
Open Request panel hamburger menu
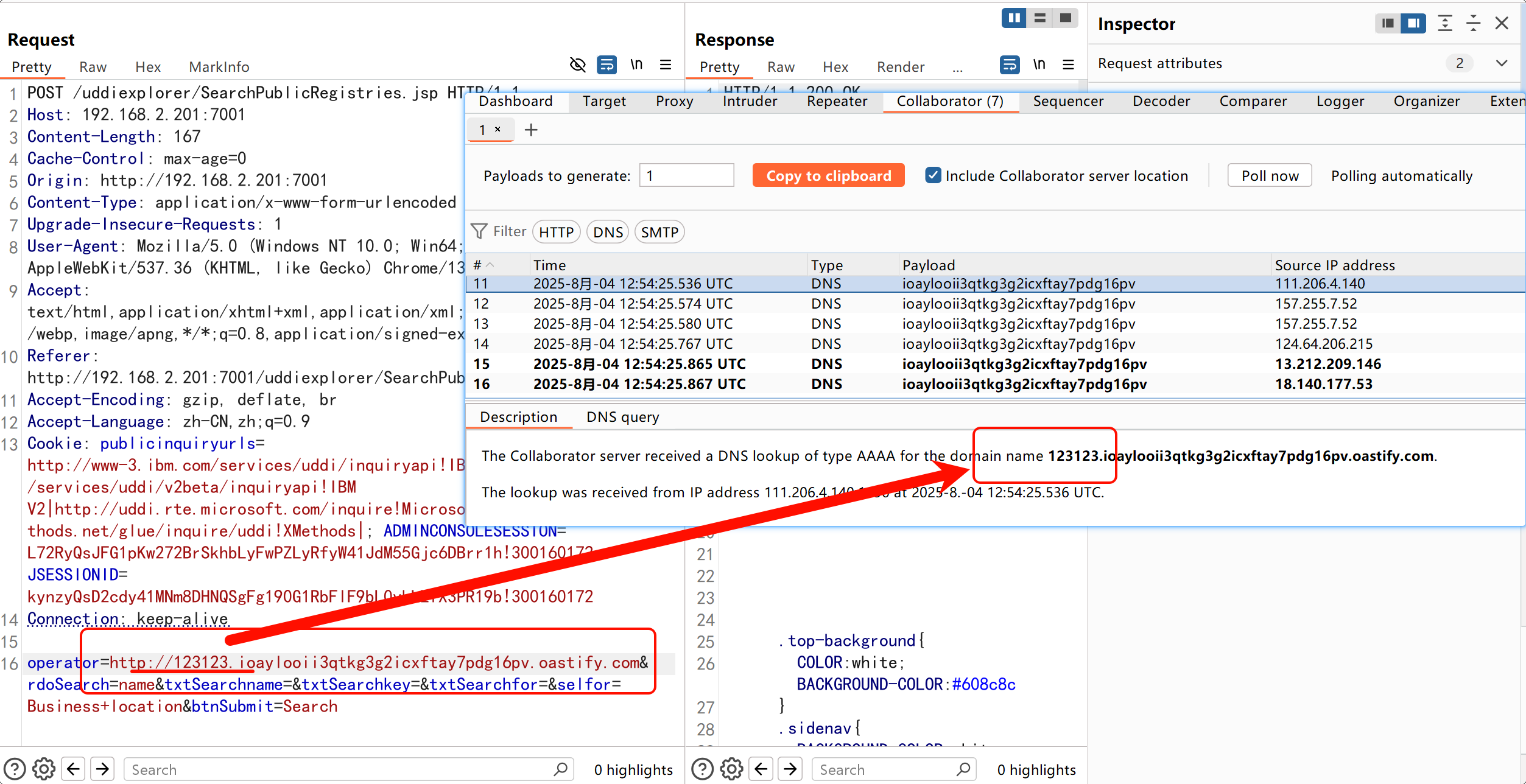(x=666, y=65)
